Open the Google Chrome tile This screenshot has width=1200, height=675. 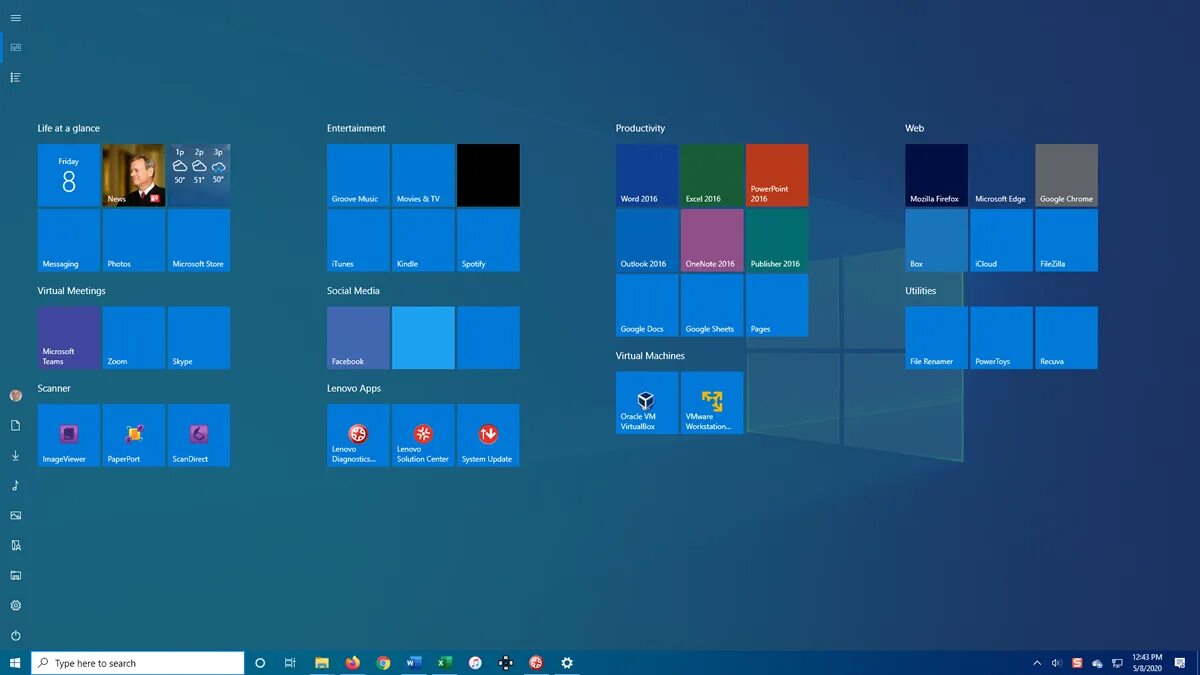click(x=1066, y=175)
